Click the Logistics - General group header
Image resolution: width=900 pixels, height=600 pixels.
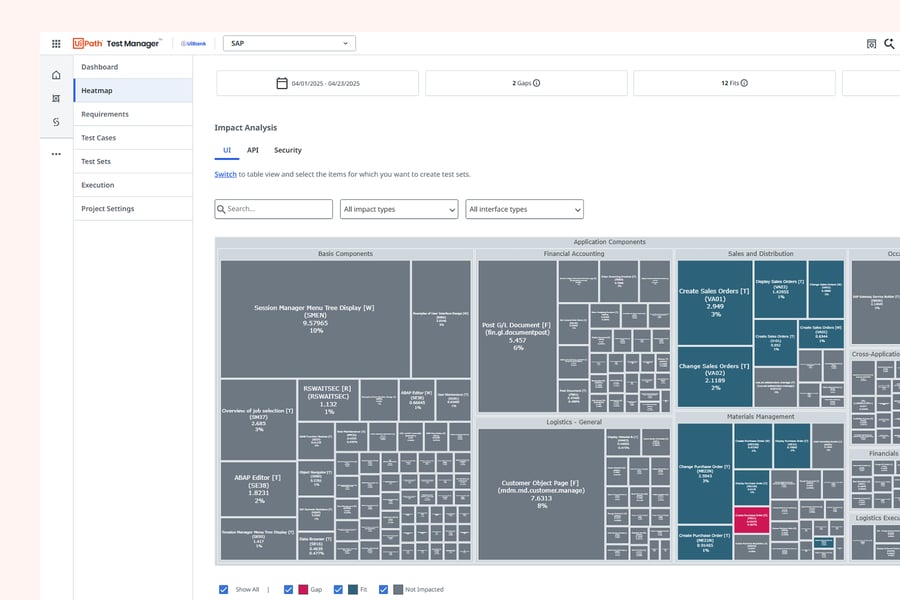pos(574,422)
